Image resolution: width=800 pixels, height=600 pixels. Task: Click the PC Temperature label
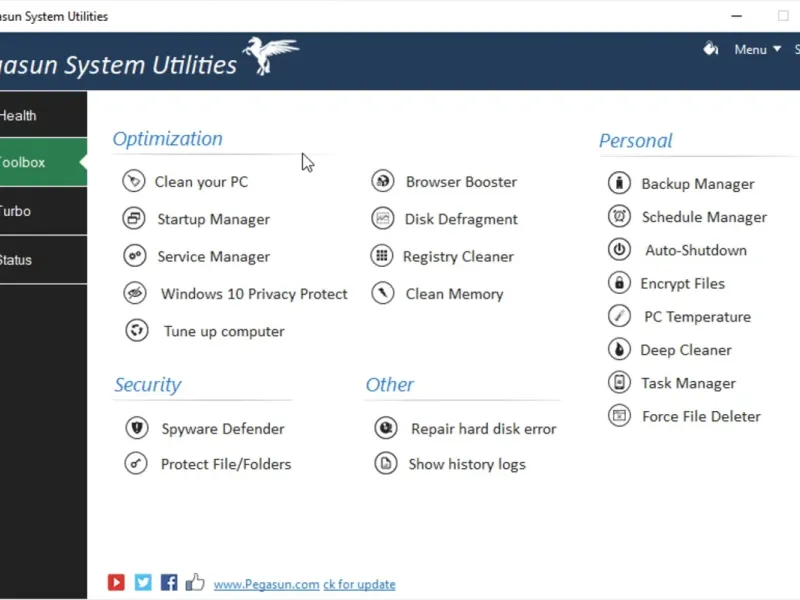697,317
